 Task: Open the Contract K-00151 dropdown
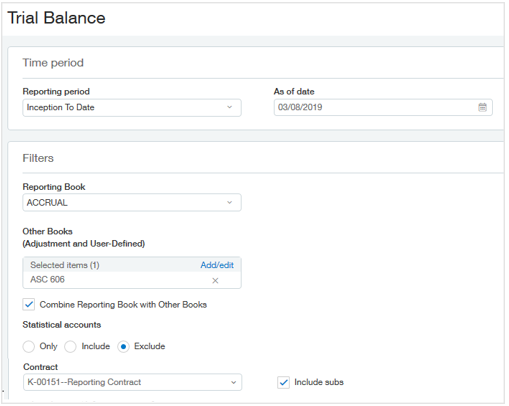[x=132, y=382]
